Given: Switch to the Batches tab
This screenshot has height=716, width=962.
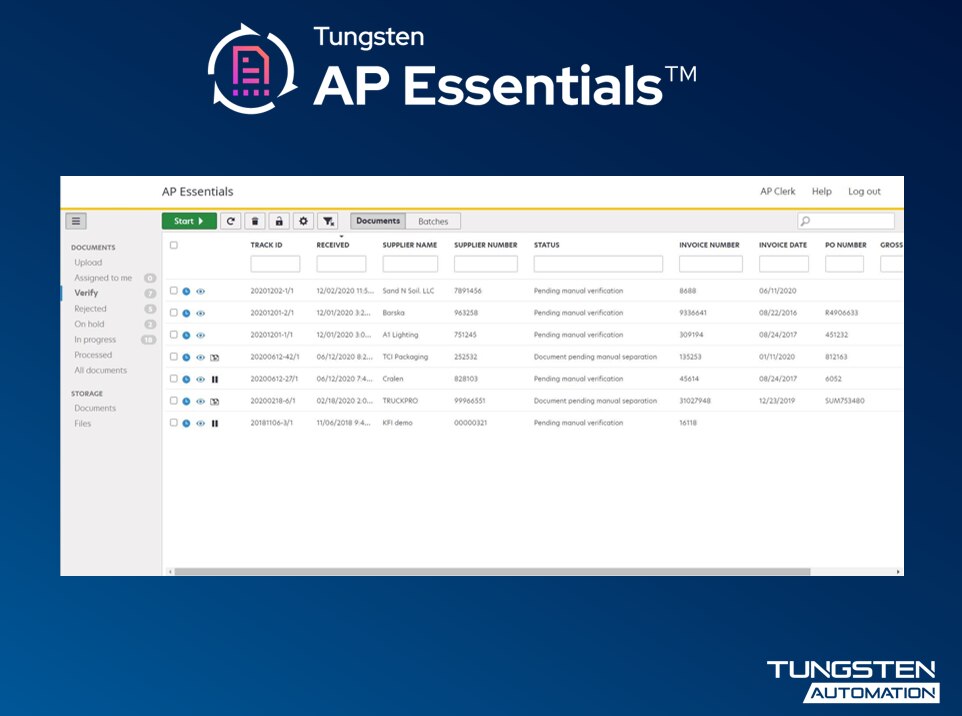Looking at the screenshot, I should [433, 221].
